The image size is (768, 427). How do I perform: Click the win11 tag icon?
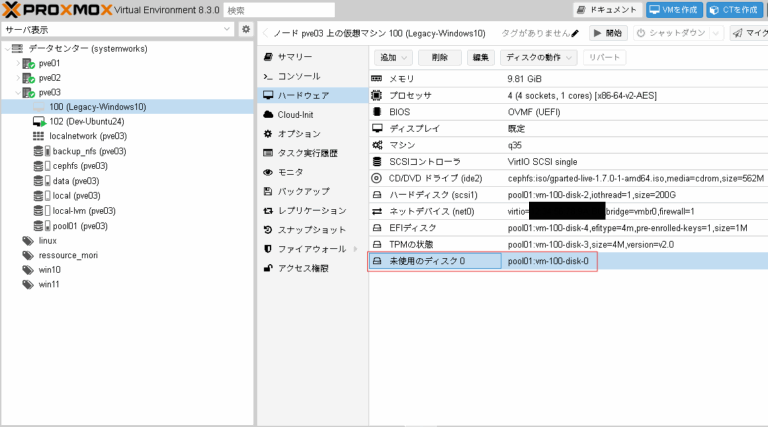(28, 285)
